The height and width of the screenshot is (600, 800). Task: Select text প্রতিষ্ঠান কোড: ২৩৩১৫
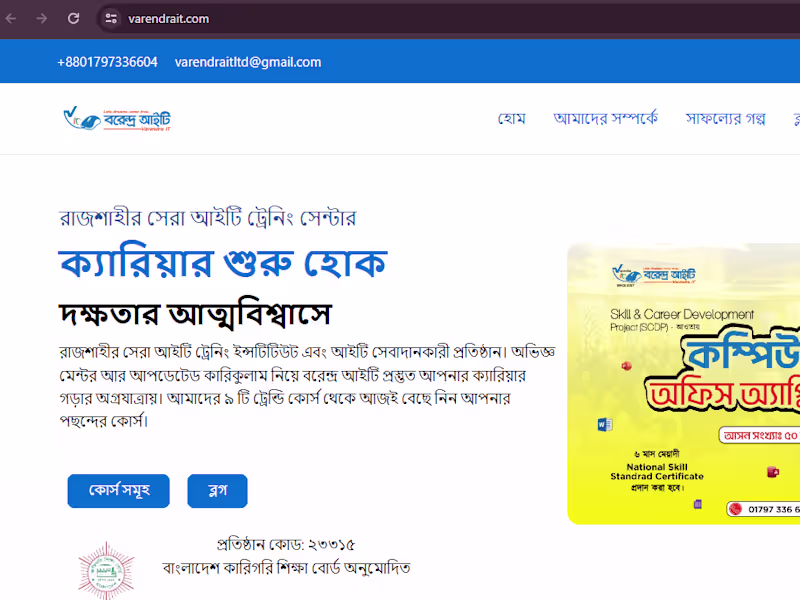pyautogui.click(x=286, y=544)
